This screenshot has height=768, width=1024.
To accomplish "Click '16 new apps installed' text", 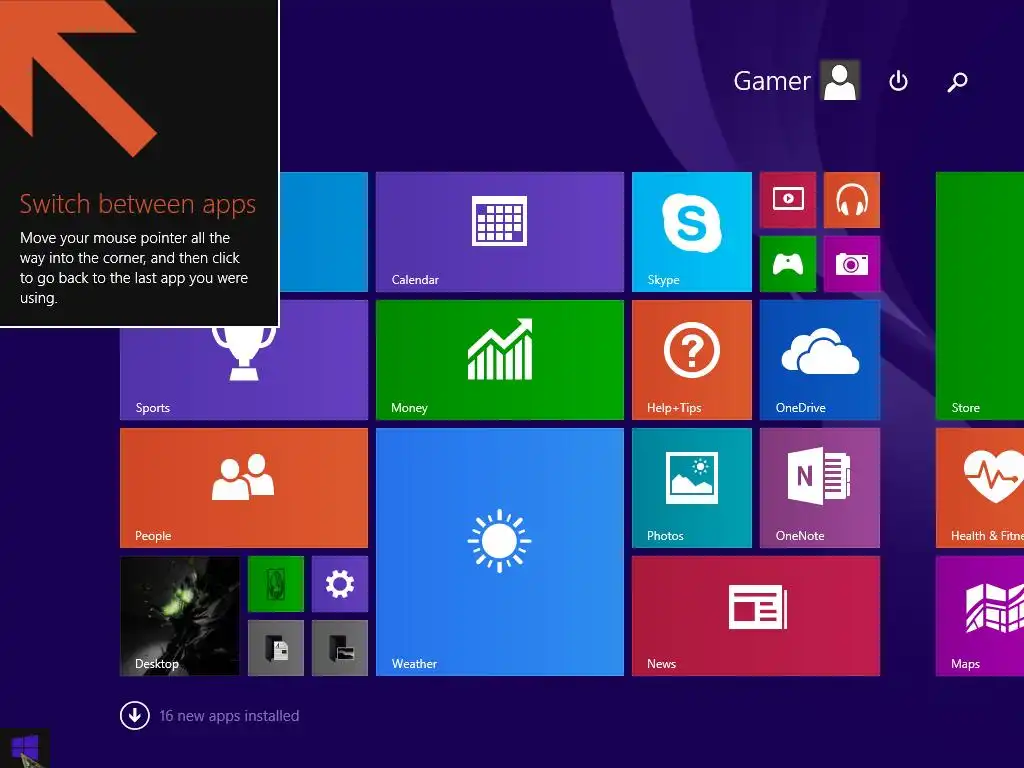I will (229, 716).
